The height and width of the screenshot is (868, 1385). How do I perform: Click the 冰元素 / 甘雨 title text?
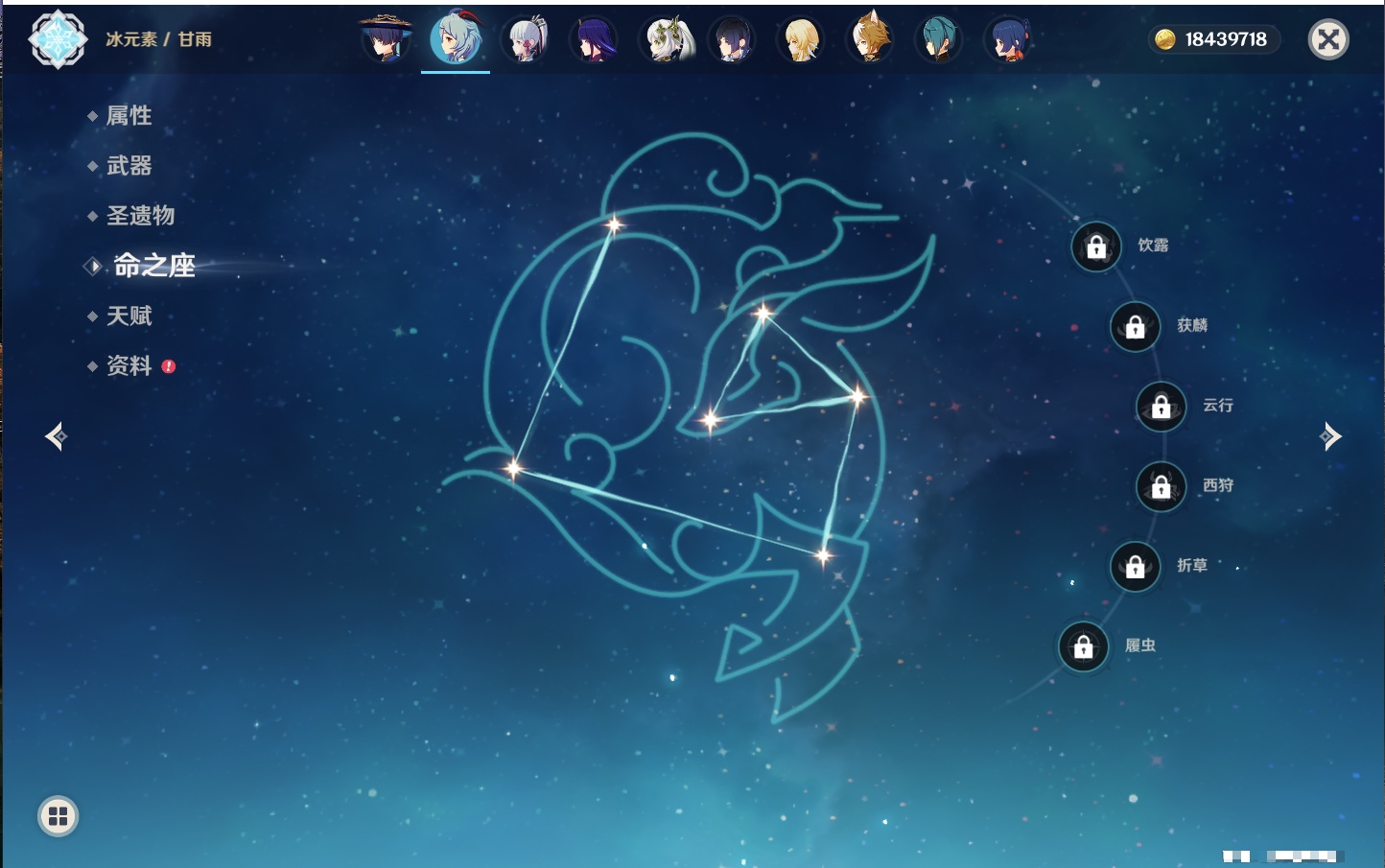coord(159,39)
